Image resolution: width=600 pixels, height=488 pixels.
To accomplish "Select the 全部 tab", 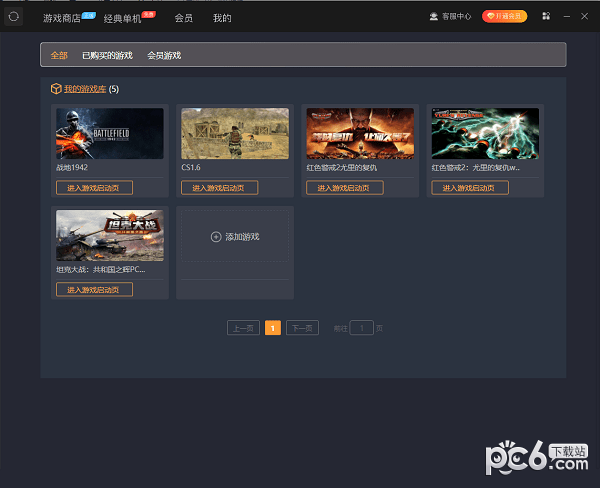I will (x=59, y=55).
